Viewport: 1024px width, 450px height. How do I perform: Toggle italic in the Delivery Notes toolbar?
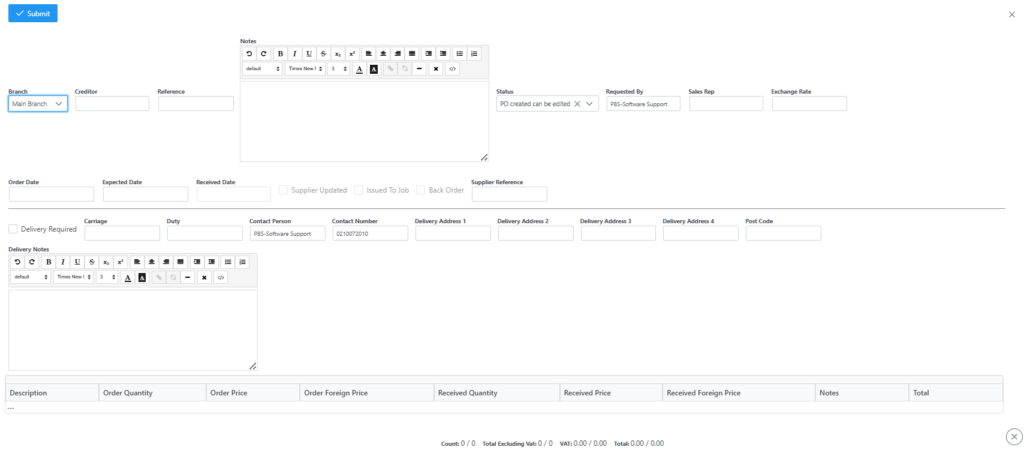[x=62, y=261]
